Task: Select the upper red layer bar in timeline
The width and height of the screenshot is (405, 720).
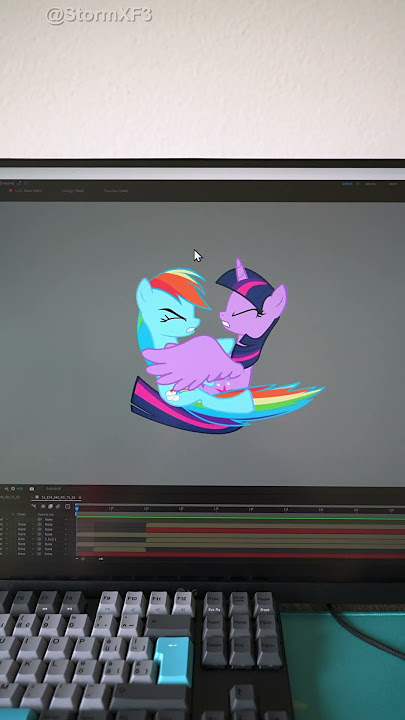Action: coord(276,531)
